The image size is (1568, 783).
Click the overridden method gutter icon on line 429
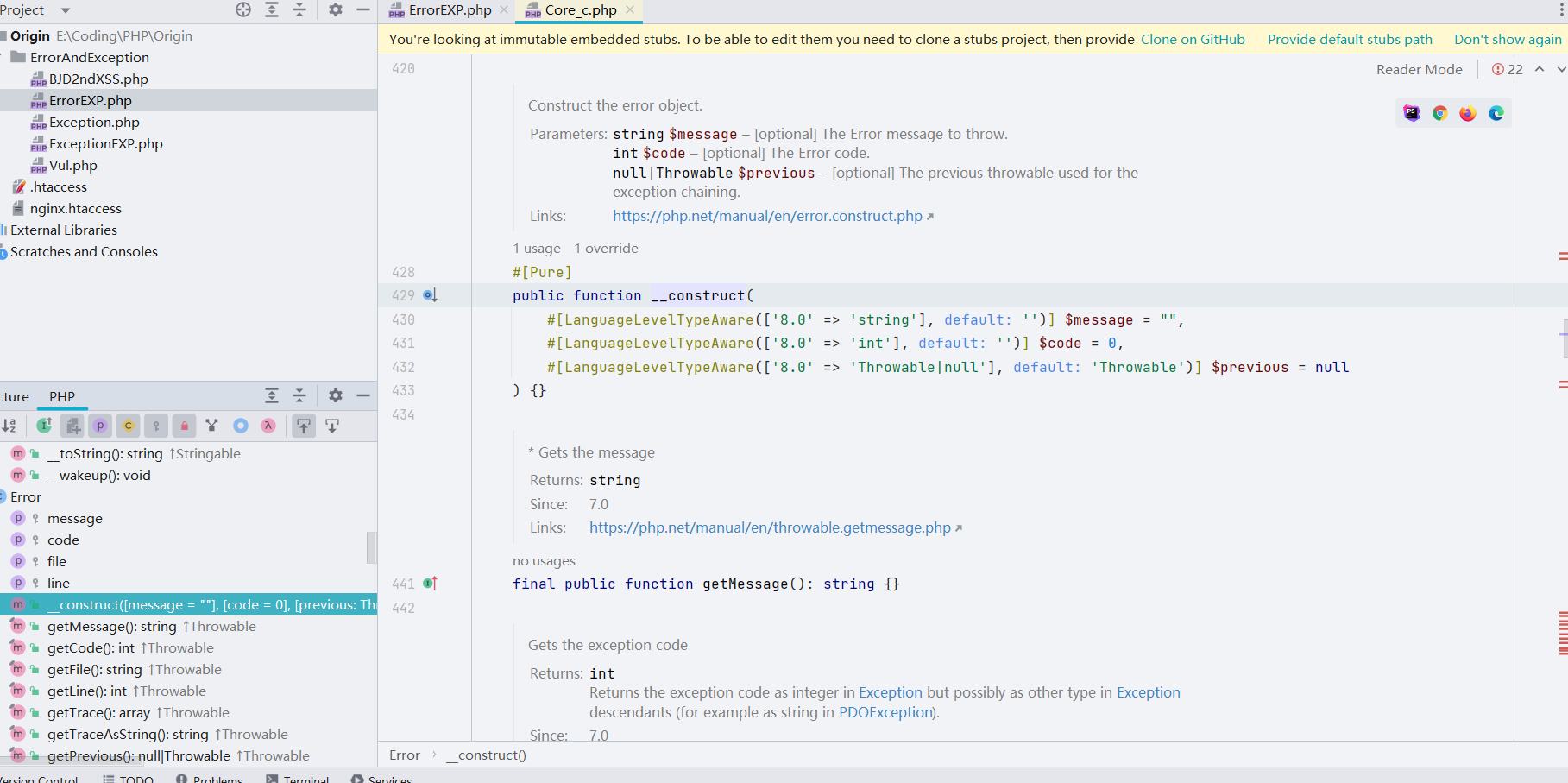pyautogui.click(x=430, y=295)
